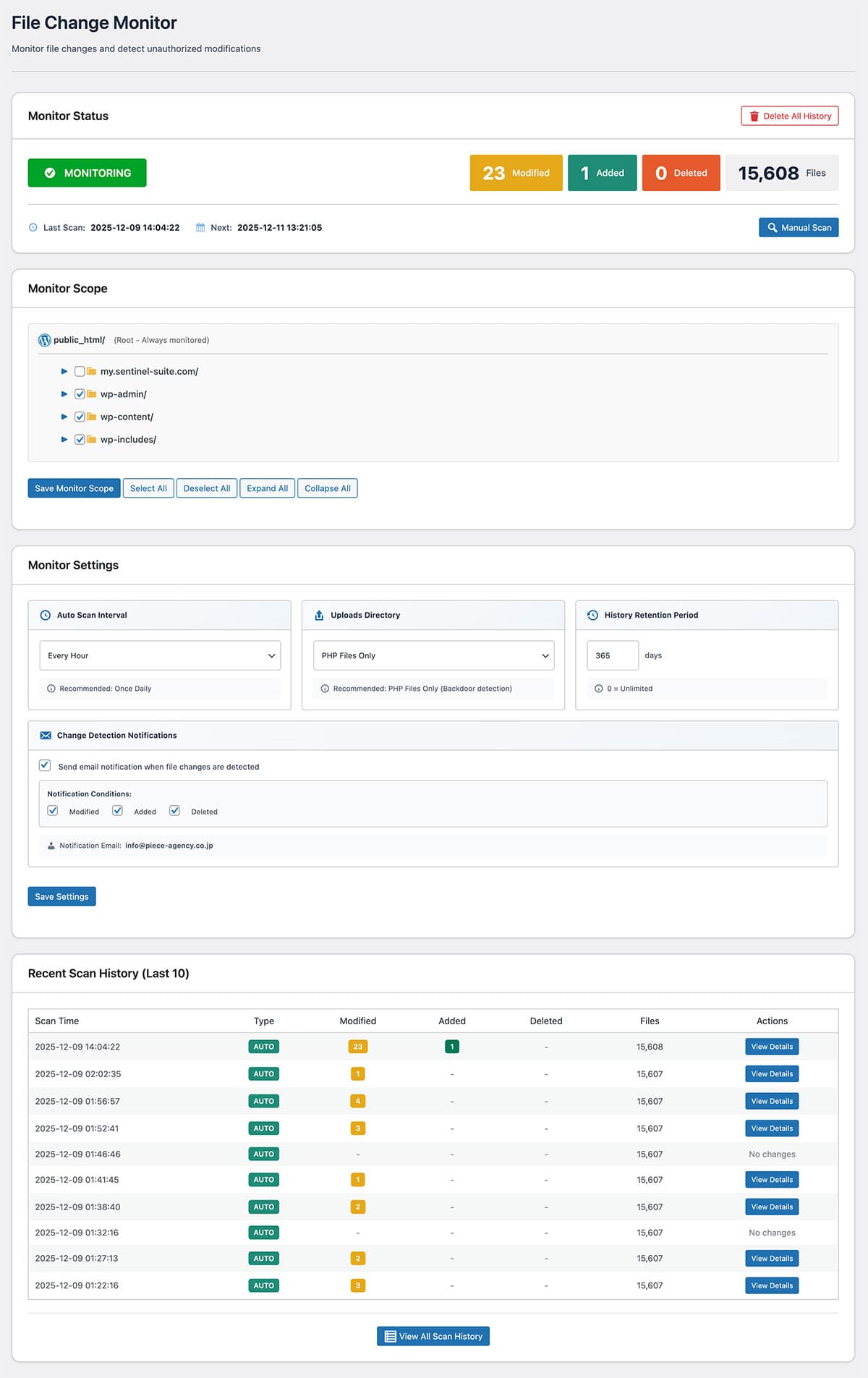Viewport: 868px width, 1378px height.
Task: Click the history icon beside History Retention Period
Action: 592,616
